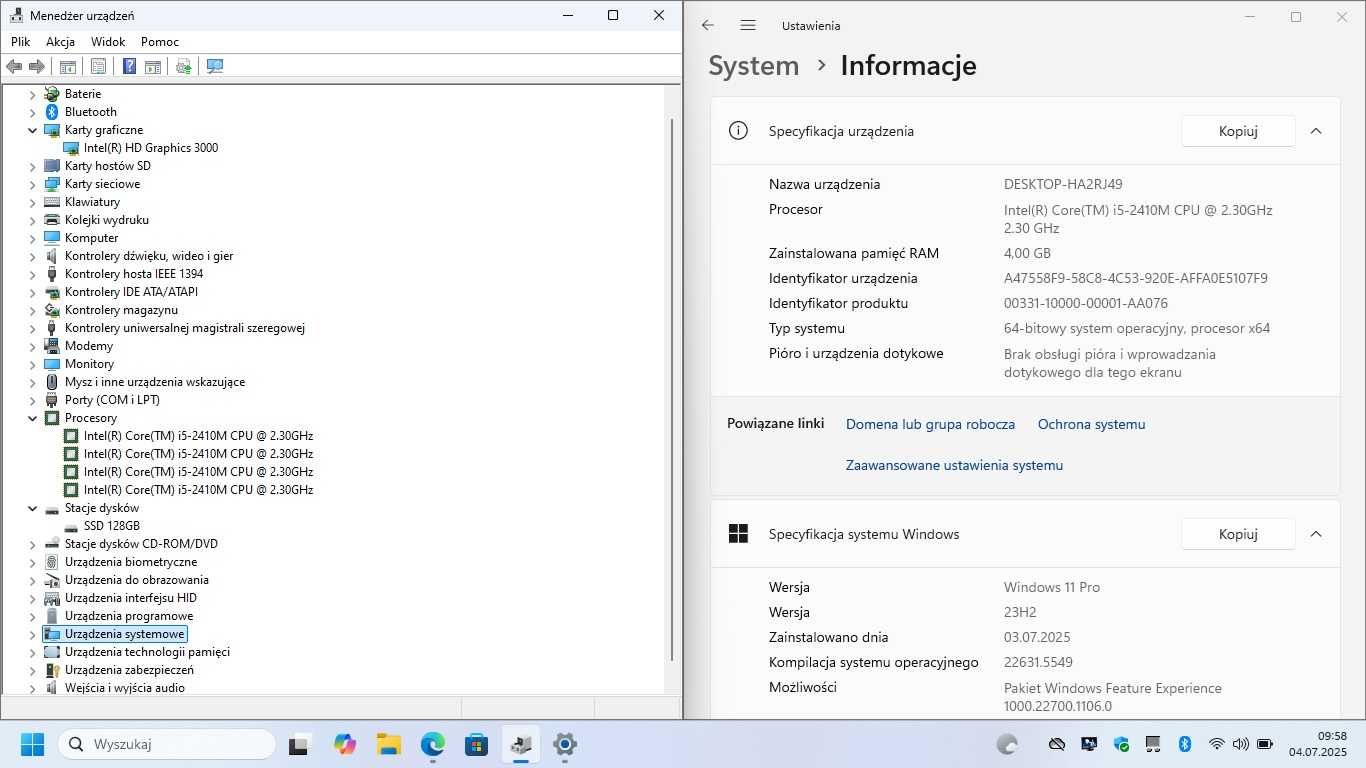This screenshot has height=768, width=1366.
Task: Click Kopiuj for Specyfikacja systemu Windows
Action: pos(1238,534)
